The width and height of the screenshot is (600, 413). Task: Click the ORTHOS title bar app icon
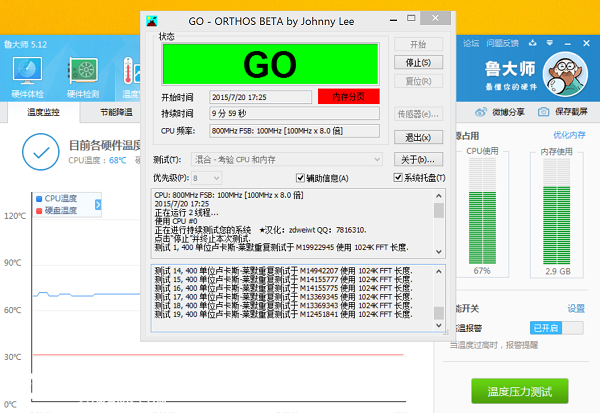pyautogui.click(x=152, y=21)
